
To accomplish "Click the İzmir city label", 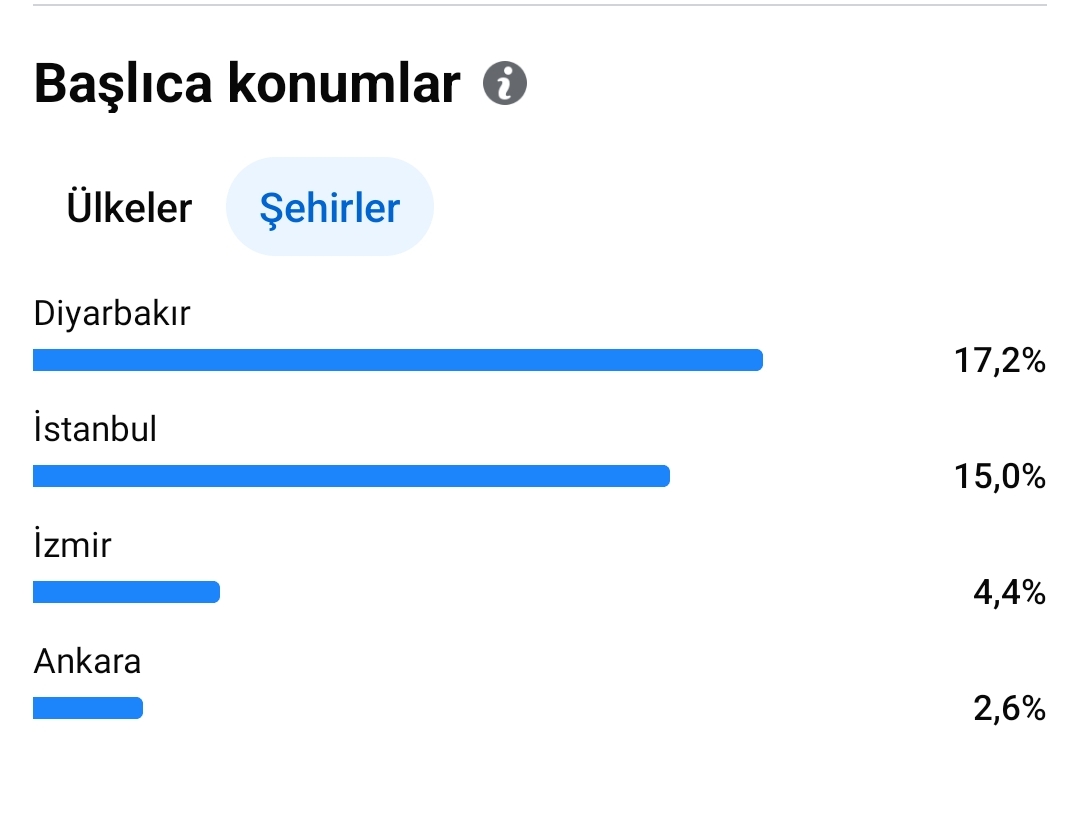I will pos(72,544).
